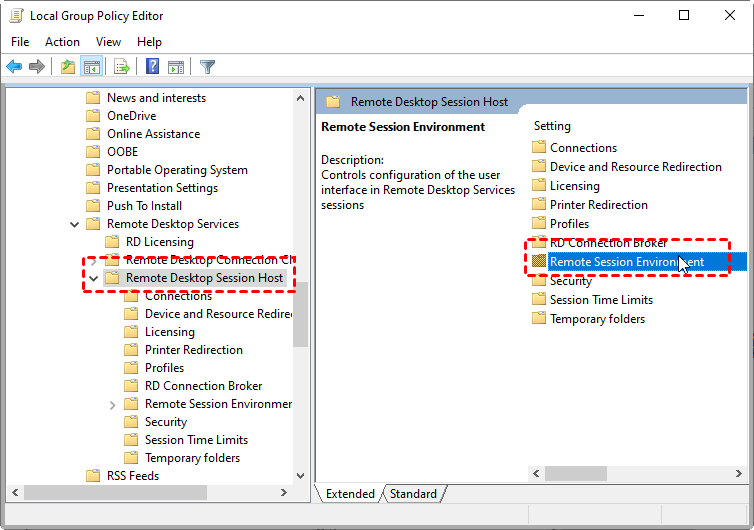This screenshot has width=754, height=530.
Task: Open the File menu
Action: point(20,42)
